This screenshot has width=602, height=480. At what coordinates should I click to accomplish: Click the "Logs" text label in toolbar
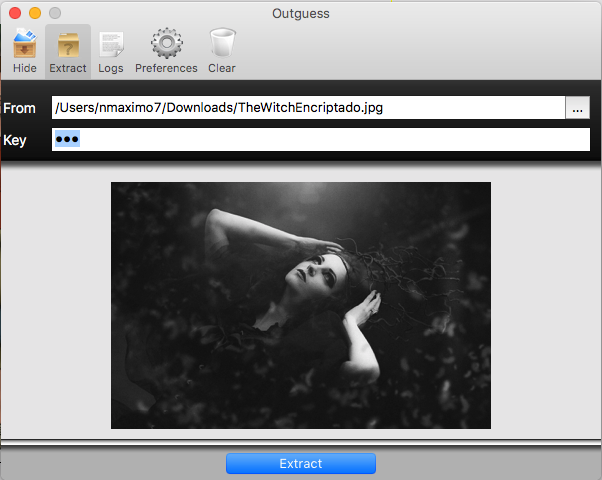pos(111,68)
